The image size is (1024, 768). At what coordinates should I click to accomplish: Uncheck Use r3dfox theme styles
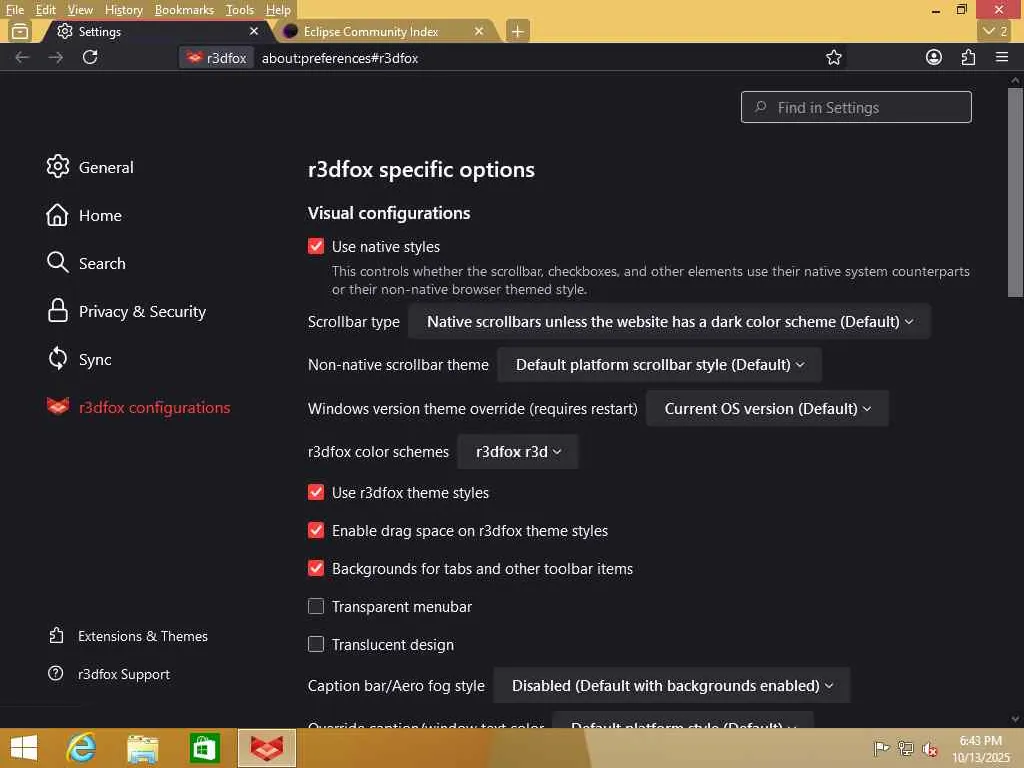[x=316, y=492]
